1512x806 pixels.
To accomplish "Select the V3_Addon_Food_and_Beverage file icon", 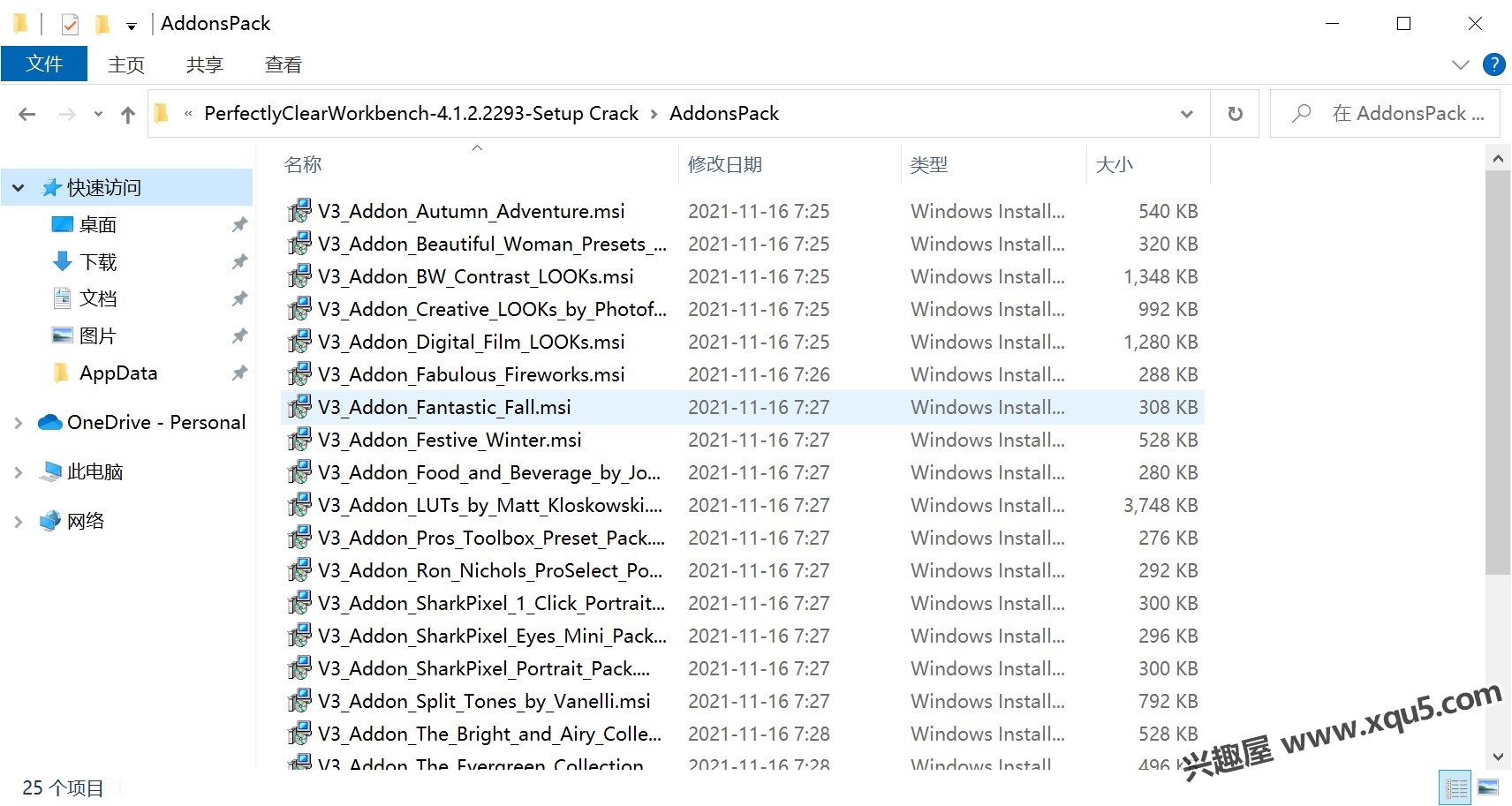I will tap(299, 472).
